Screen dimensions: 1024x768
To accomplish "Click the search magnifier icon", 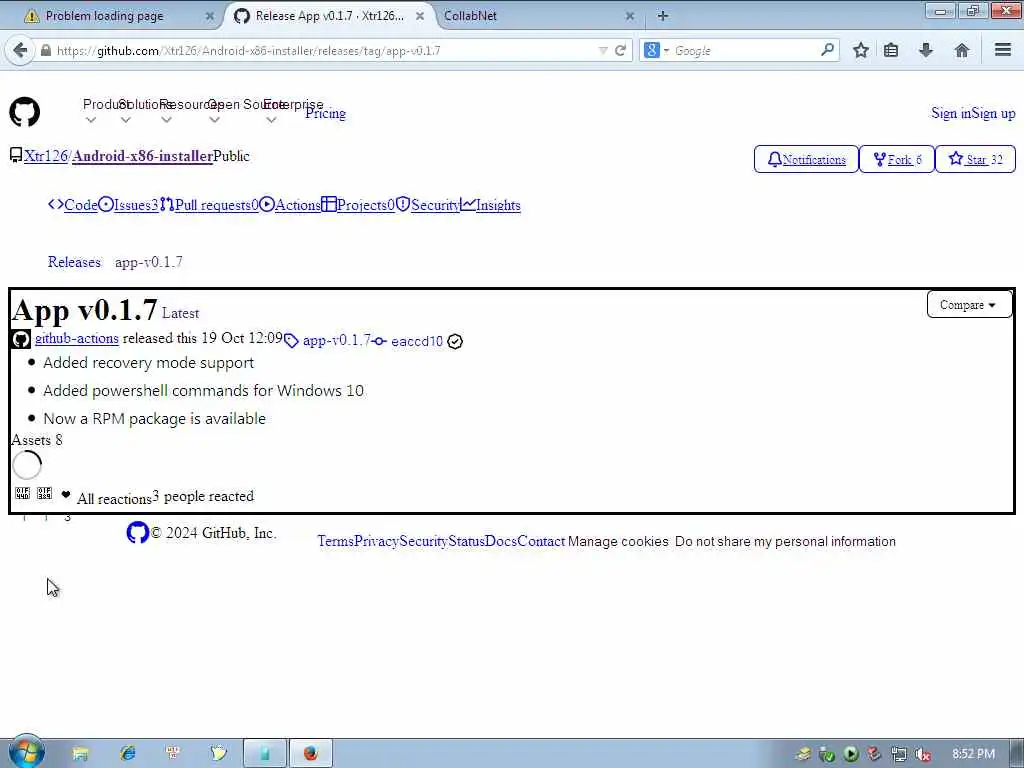I will [827, 50].
